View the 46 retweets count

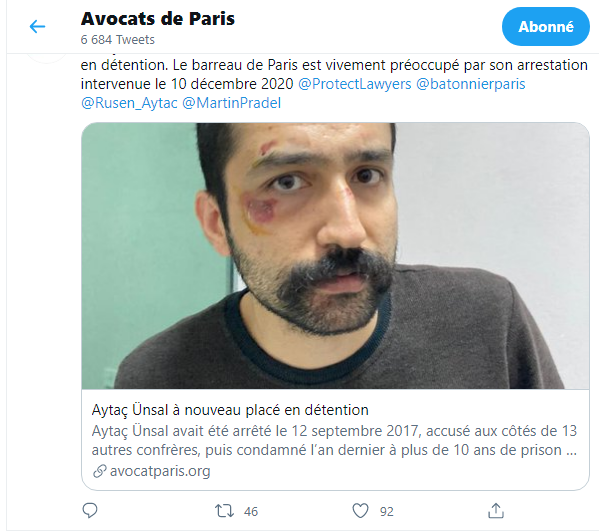251,512
